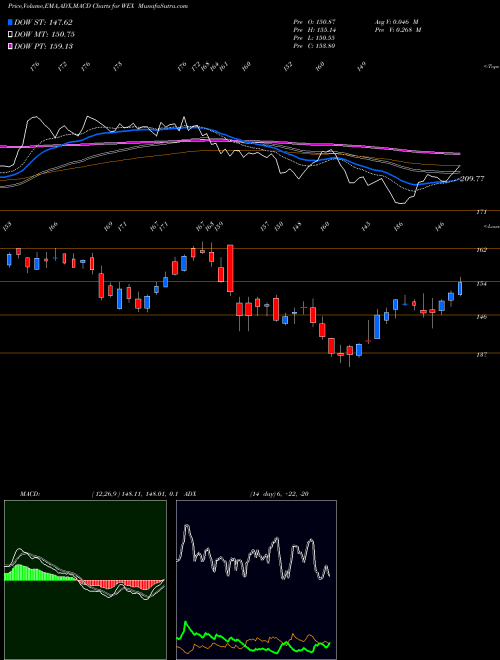Click the 209.77 EMA value label
Viewport: 500px width, 660px height.
[472, 179]
